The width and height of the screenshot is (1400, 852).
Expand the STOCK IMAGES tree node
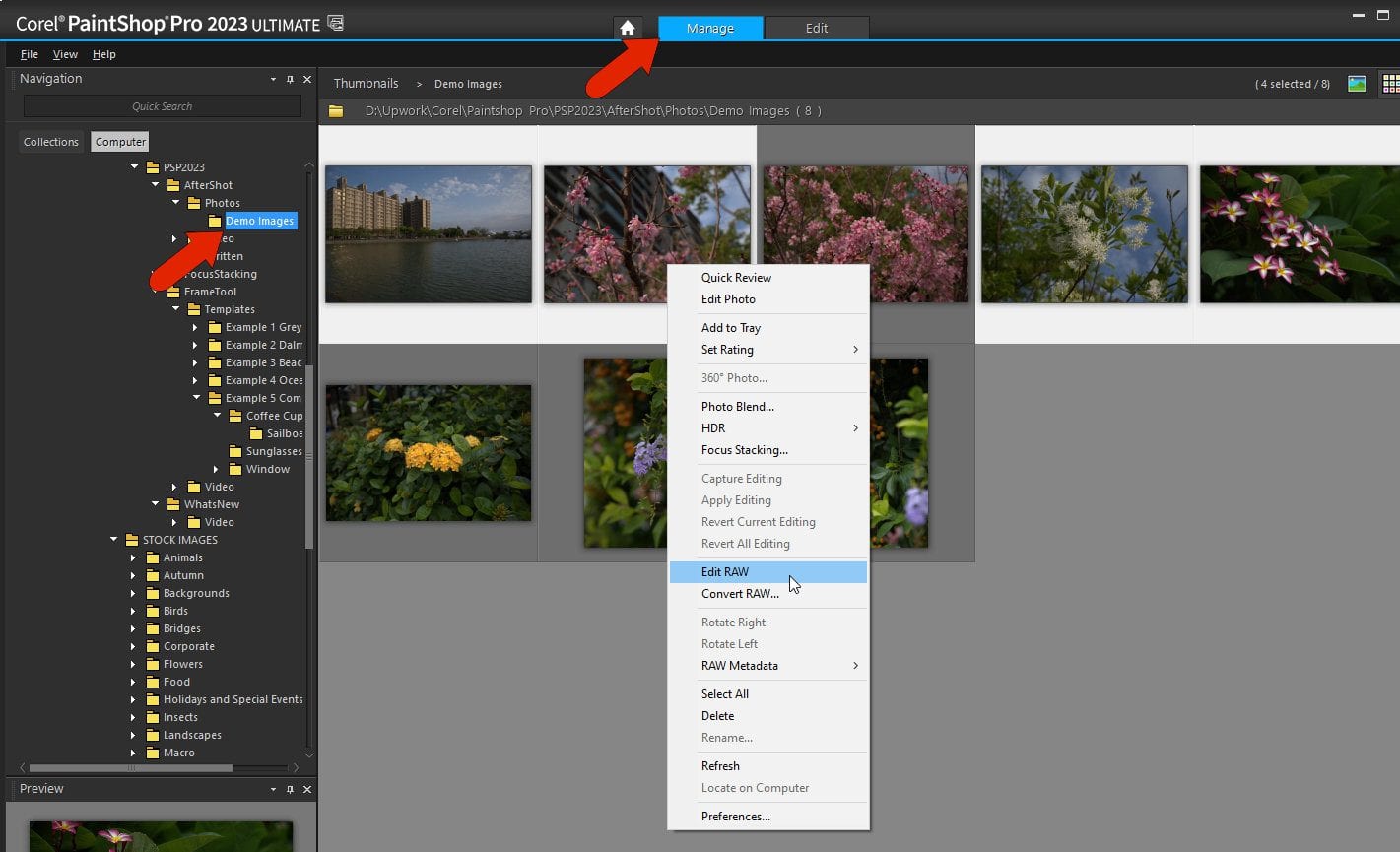pos(112,540)
